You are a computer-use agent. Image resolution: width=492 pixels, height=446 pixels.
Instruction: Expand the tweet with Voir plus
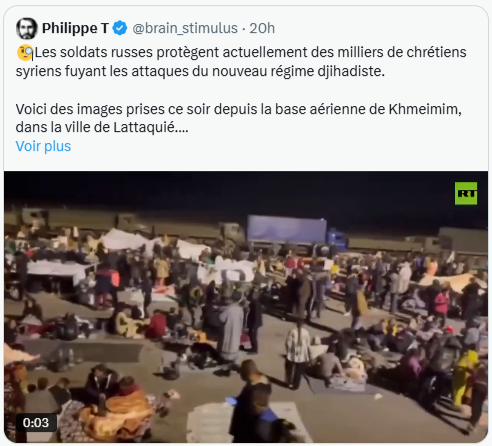click(43, 146)
